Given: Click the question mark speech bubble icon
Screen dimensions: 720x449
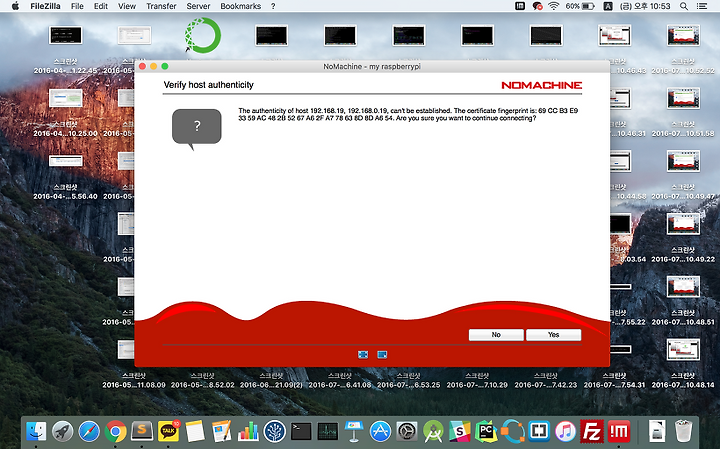Looking at the screenshot, I should 197,129.
